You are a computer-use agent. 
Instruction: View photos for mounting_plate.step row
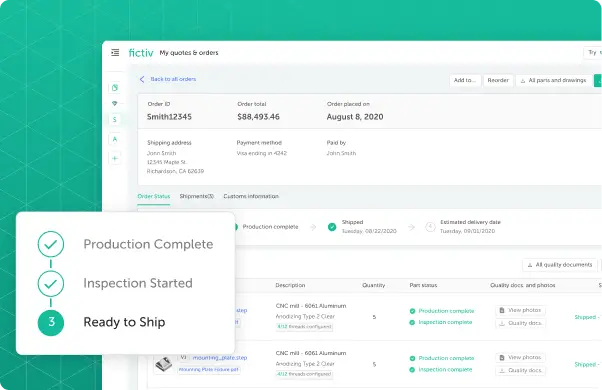click(520, 357)
